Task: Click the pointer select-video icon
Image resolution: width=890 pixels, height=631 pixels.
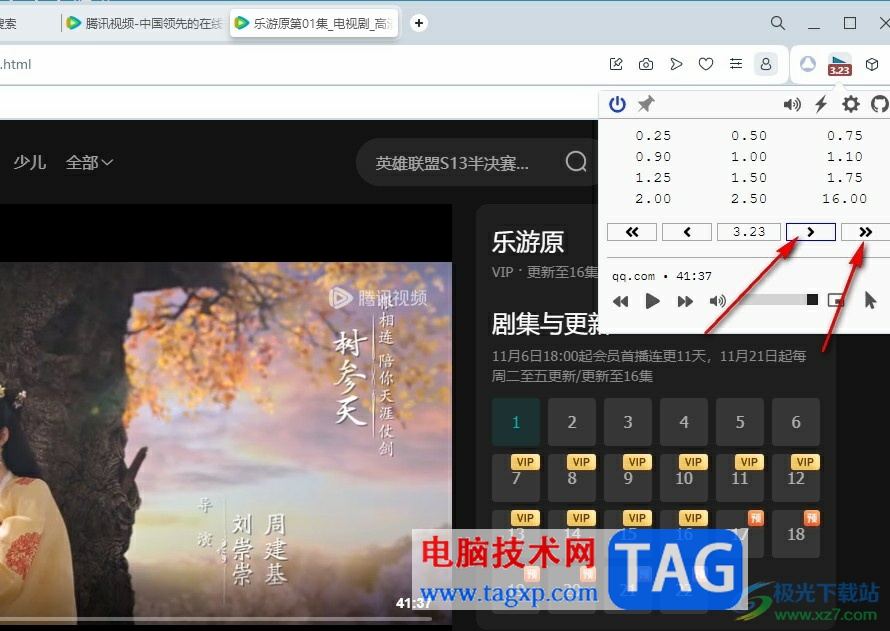Action: pos(870,300)
